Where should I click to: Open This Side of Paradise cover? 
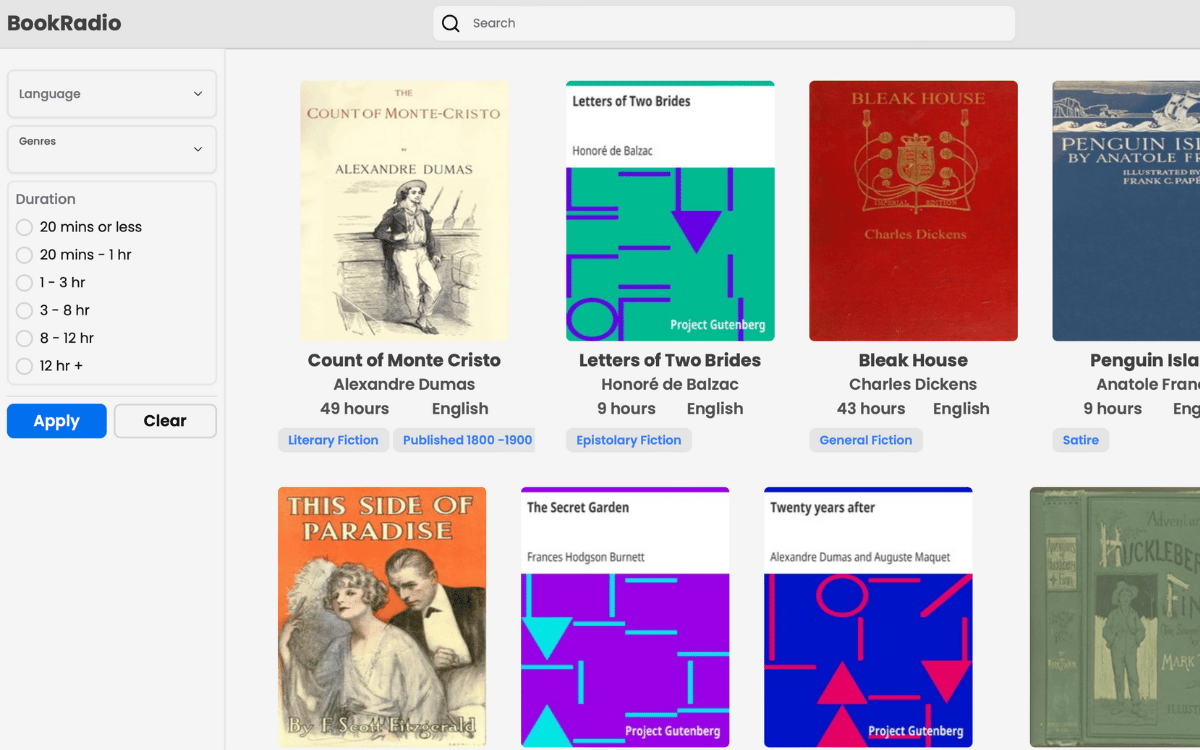click(x=382, y=617)
